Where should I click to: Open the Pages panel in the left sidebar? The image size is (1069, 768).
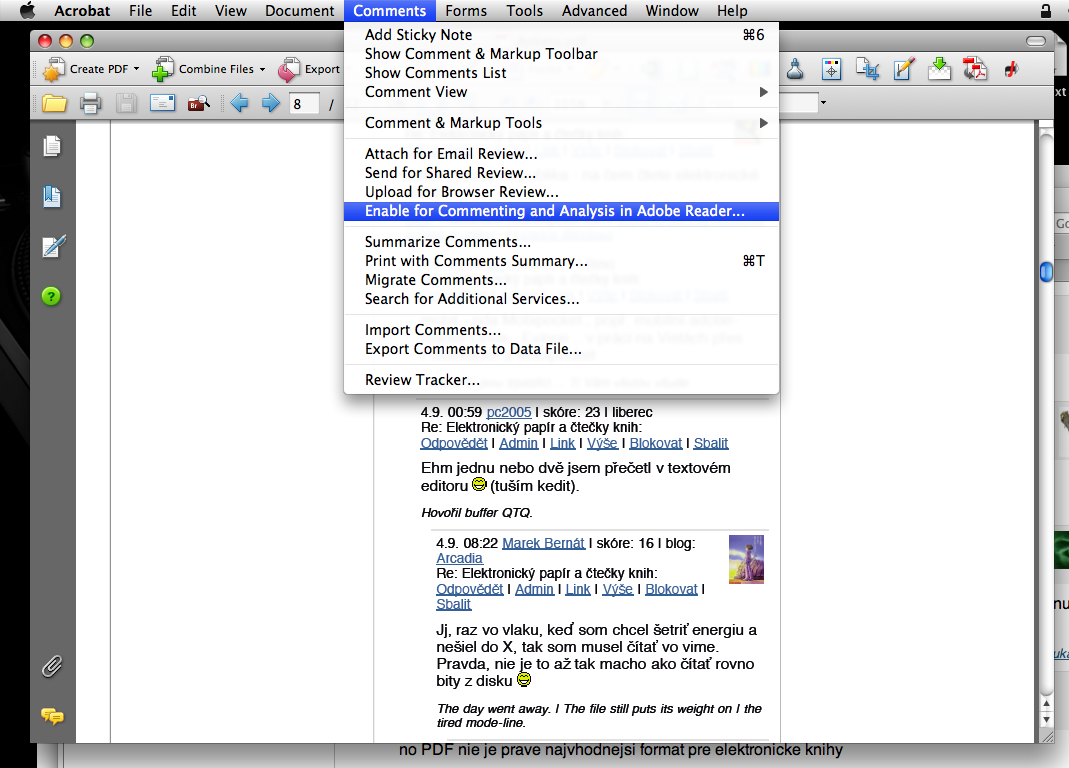tap(52, 146)
